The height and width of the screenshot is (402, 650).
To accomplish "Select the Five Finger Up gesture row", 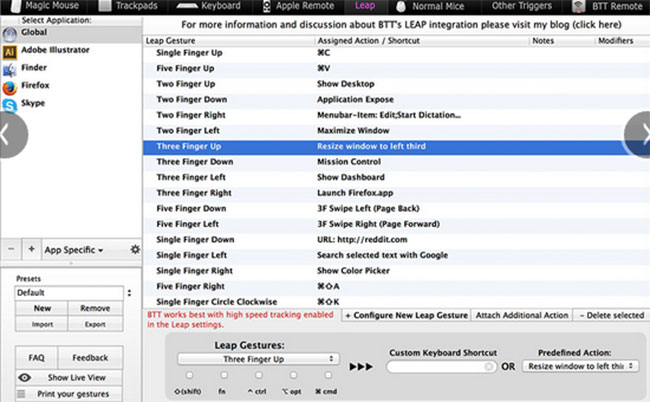I will [396, 68].
